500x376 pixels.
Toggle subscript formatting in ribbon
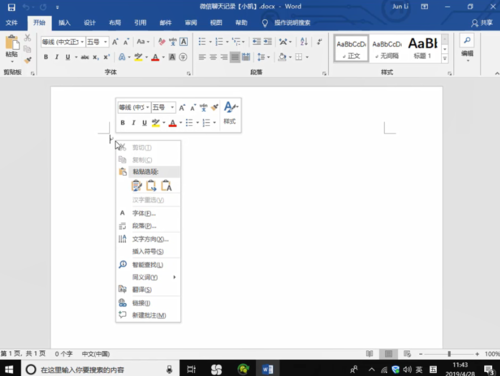coord(96,57)
